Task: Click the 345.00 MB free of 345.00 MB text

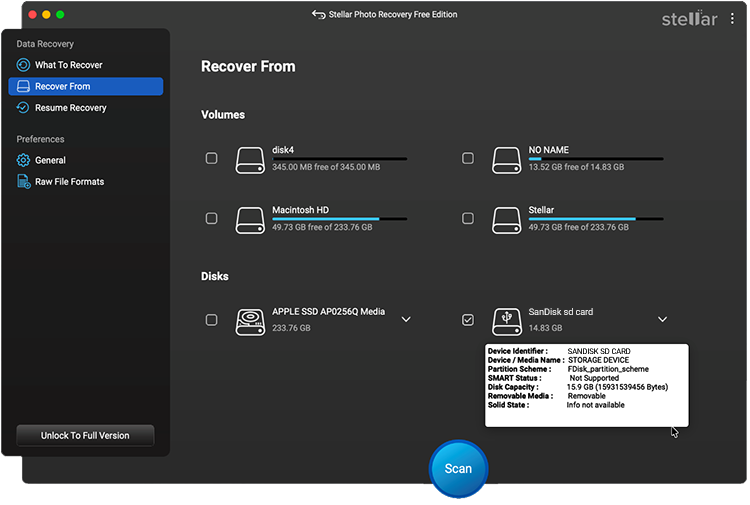Action: tap(326, 167)
